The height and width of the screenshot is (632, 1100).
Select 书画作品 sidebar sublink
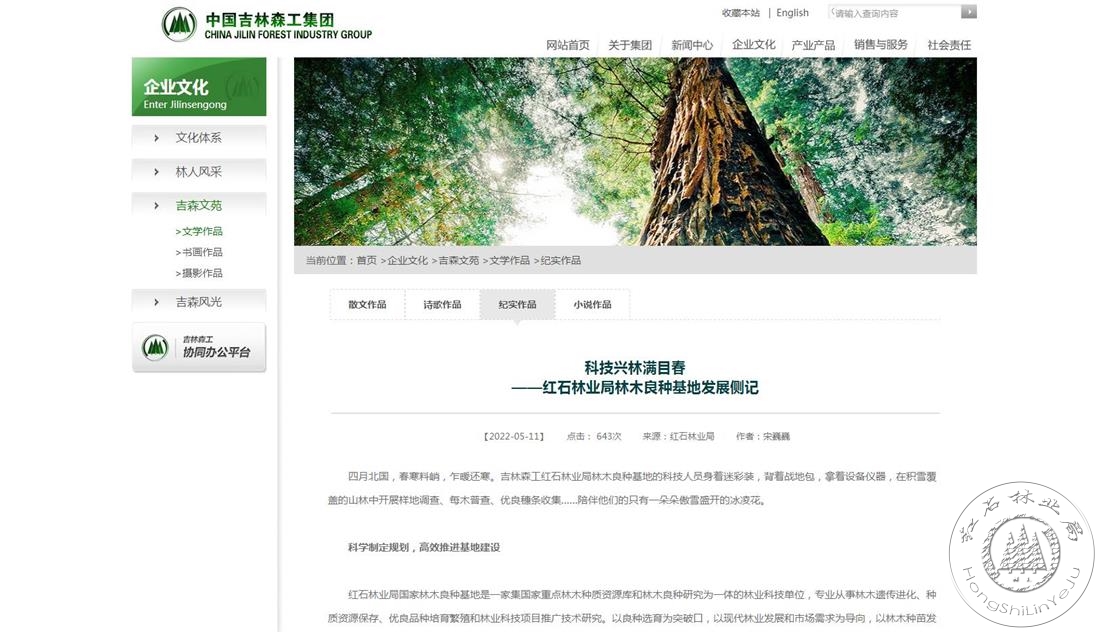tap(199, 252)
